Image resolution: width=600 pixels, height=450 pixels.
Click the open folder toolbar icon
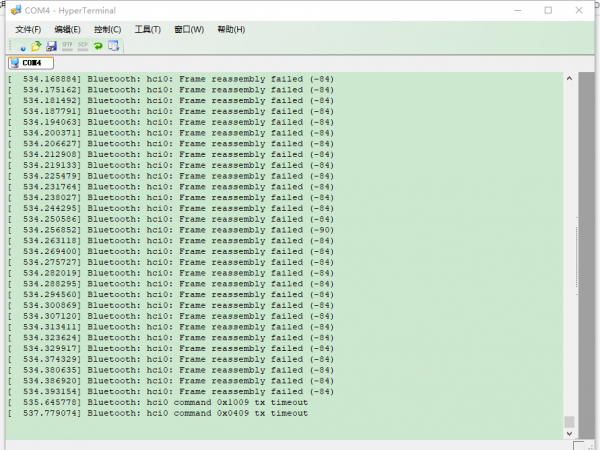[x=37, y=46]
